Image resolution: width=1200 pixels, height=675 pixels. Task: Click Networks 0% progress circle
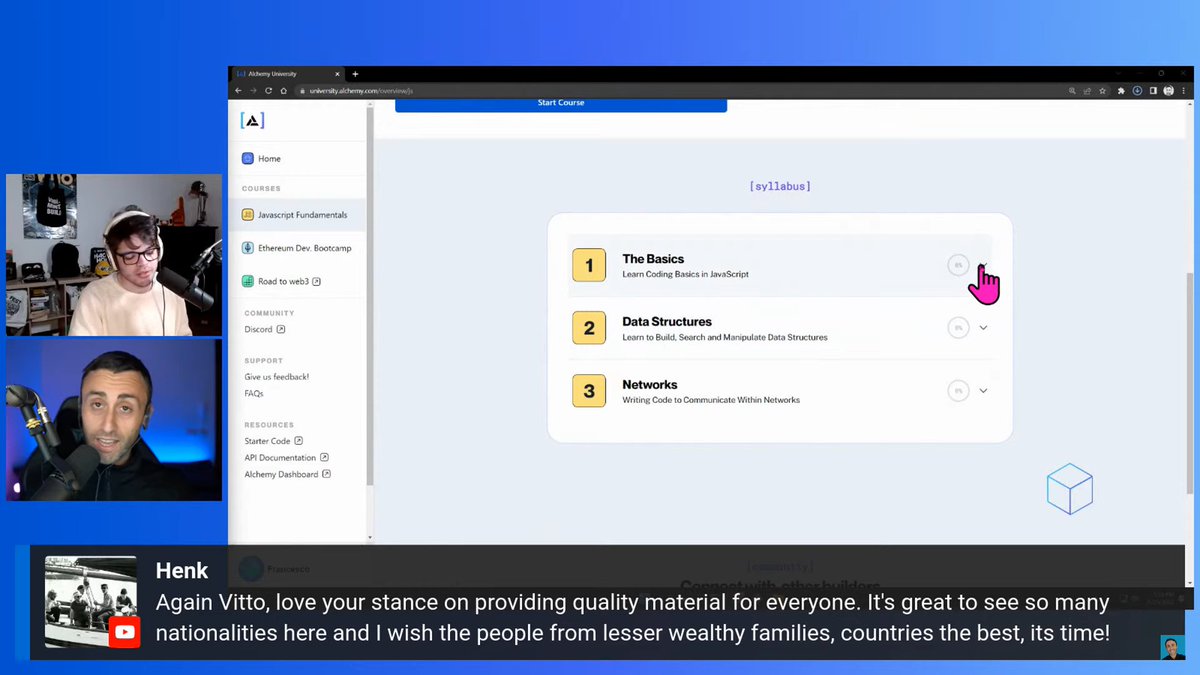coord(958,391)
